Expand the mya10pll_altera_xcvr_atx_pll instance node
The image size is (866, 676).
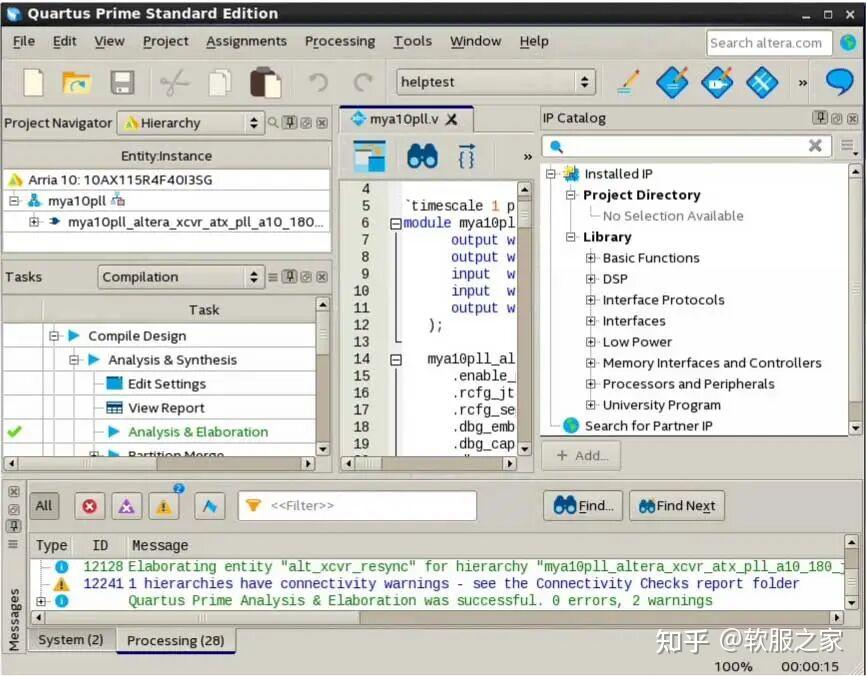[34, 221]
